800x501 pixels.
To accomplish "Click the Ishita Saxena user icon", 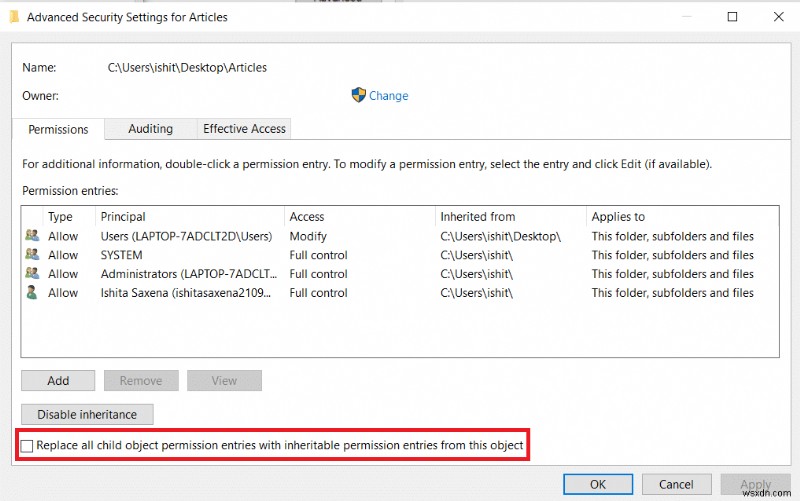I will [x=32, y=293].
